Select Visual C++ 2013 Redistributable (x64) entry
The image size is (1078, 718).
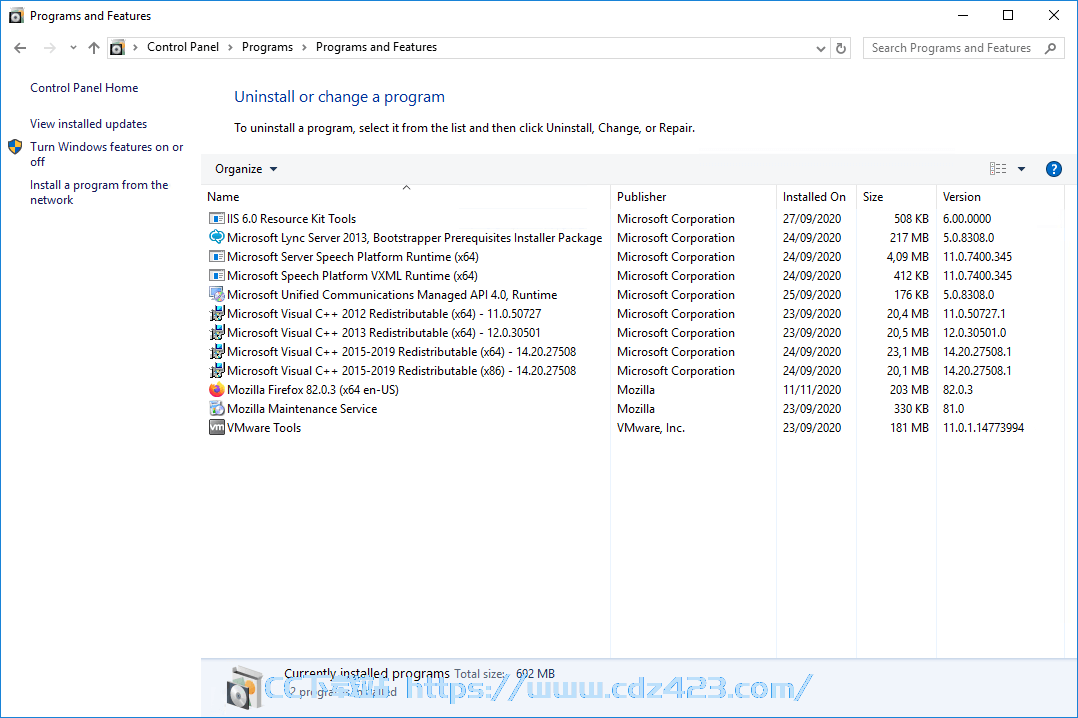[384, 333]
